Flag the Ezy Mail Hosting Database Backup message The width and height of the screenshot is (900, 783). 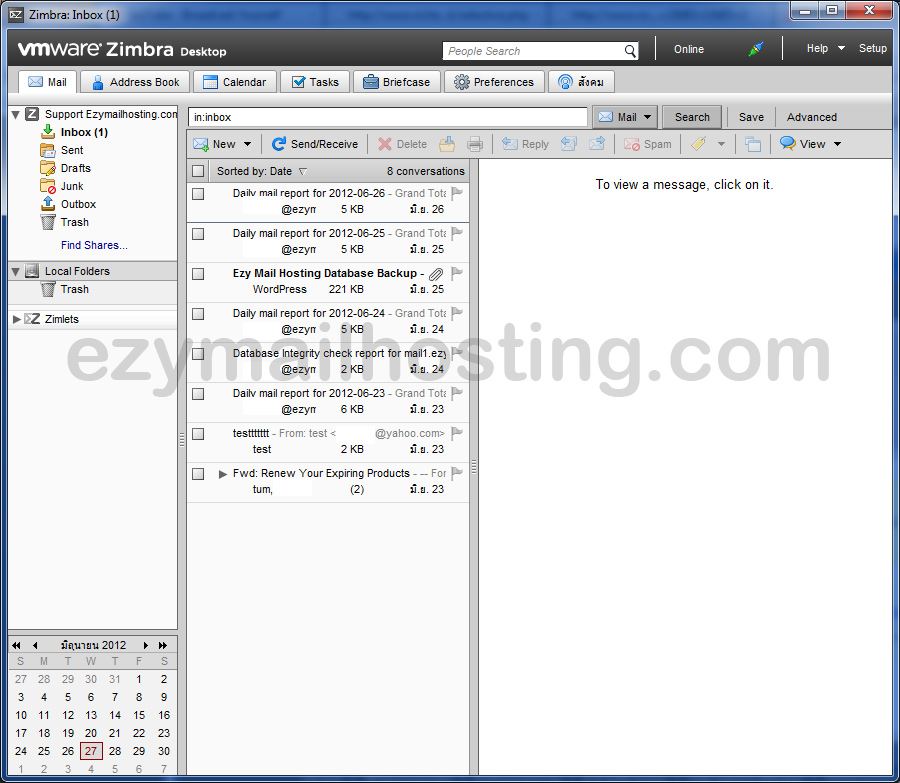pyautogui.click(x=457, y=273)
